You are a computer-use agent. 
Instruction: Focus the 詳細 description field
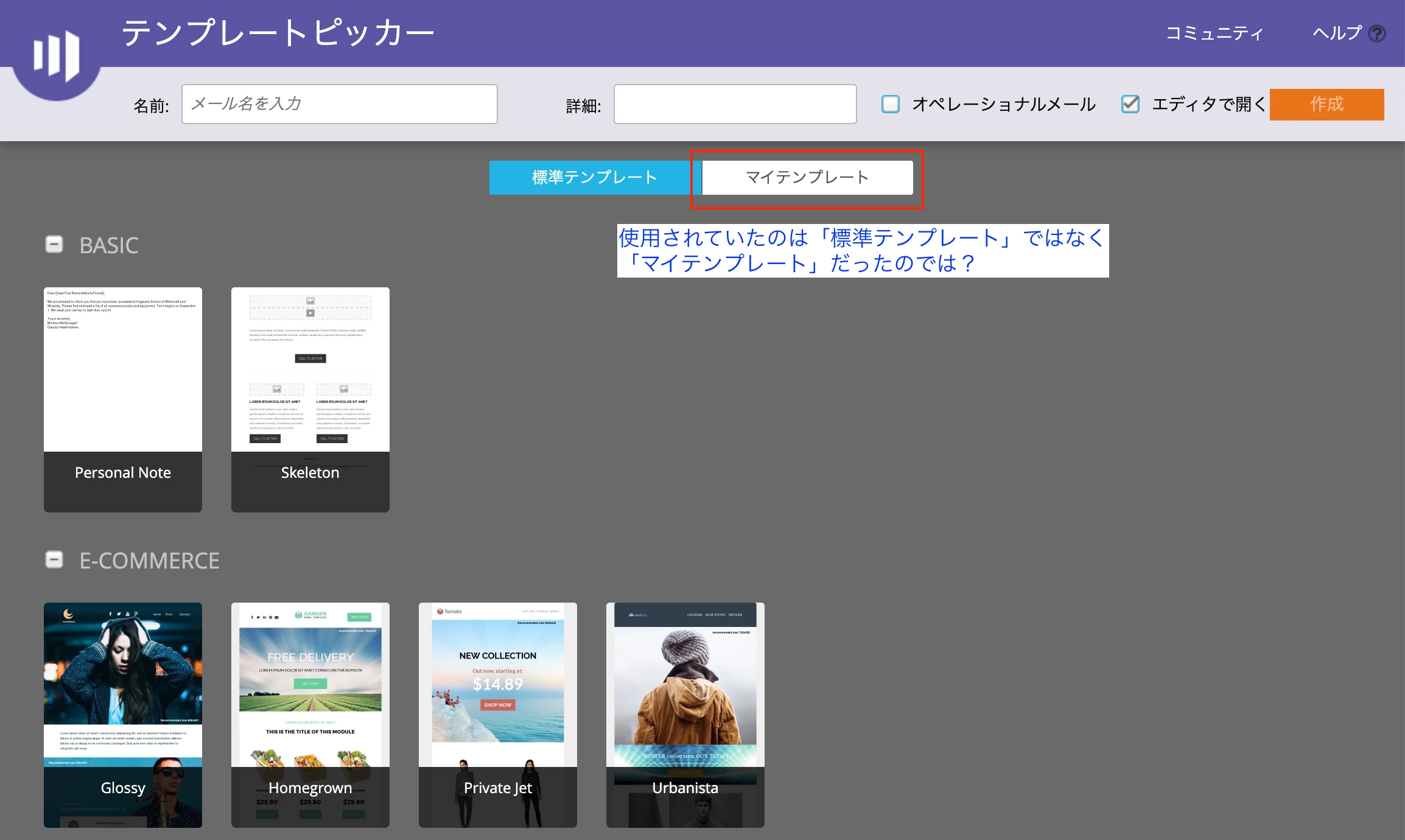point(735,104)
